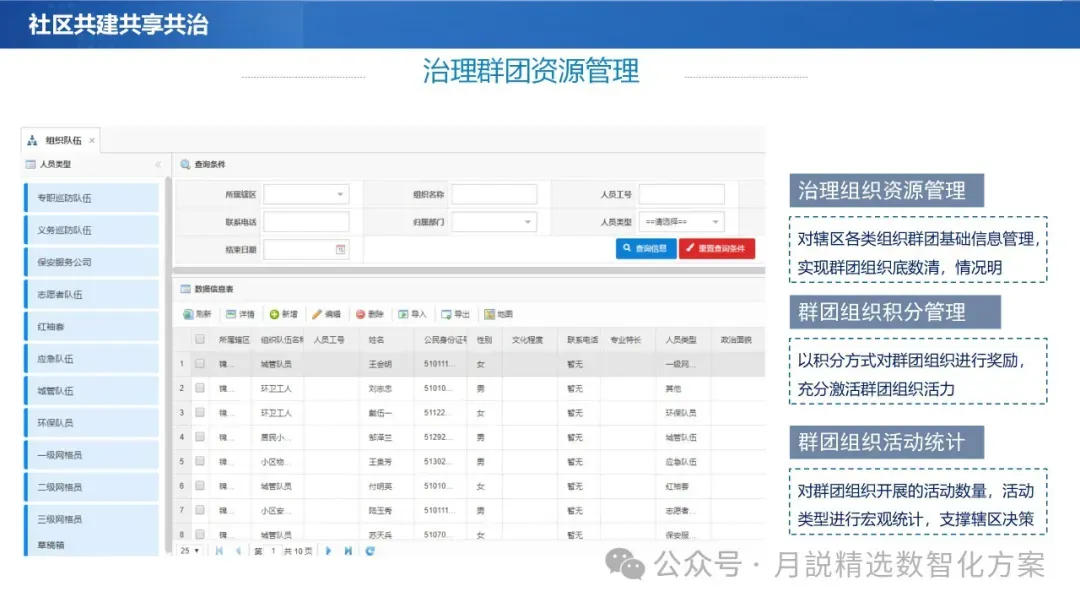1080x608 pixels.
Task: Close the 组织队伍 tab
Action: click(92, 140)
